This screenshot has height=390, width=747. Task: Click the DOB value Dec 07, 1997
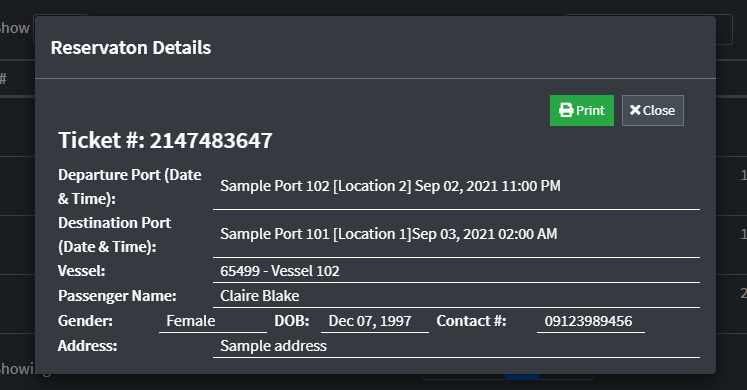(x=370, y=321)
